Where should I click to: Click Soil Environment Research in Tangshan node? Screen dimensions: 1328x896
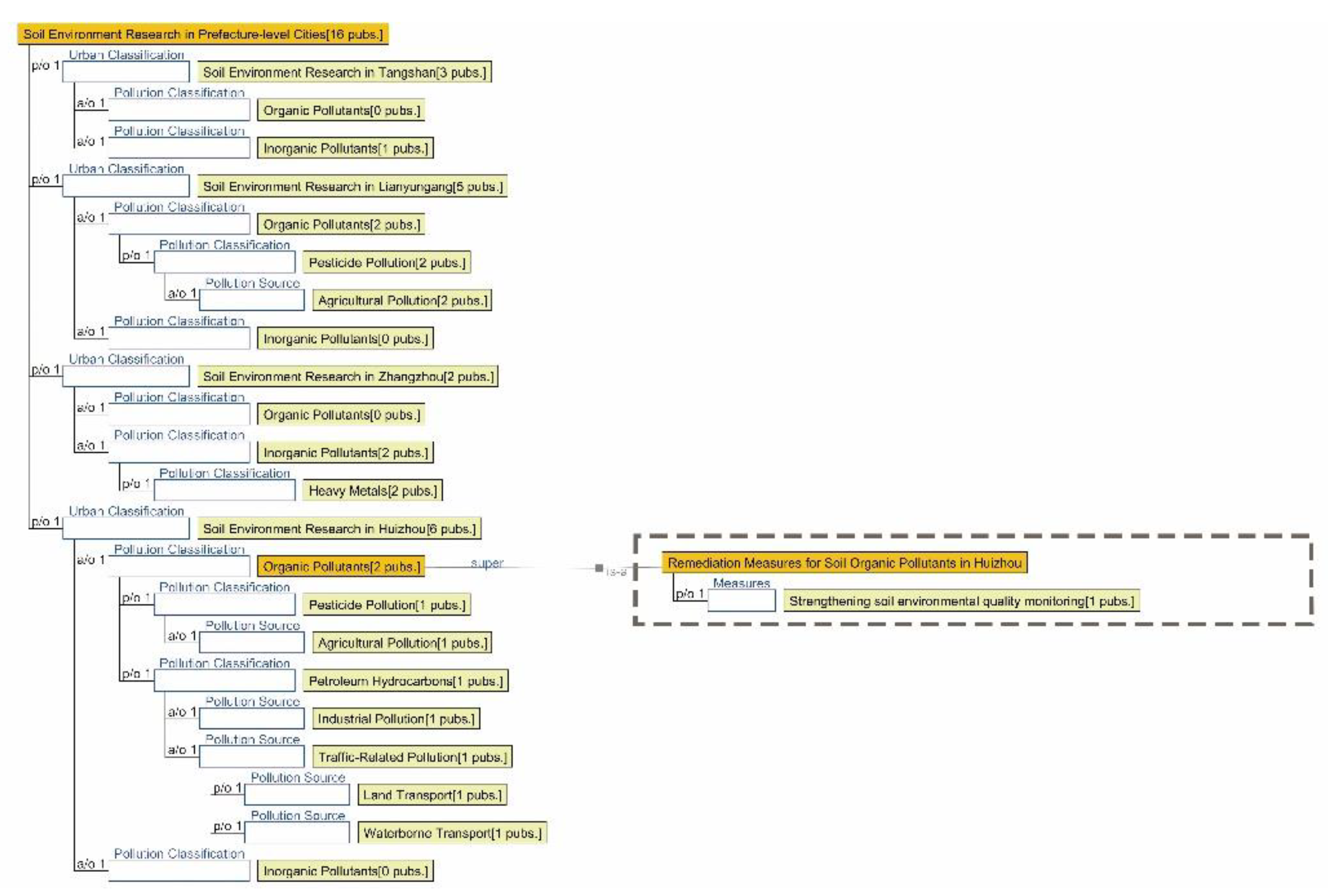(x=344, y=72)
